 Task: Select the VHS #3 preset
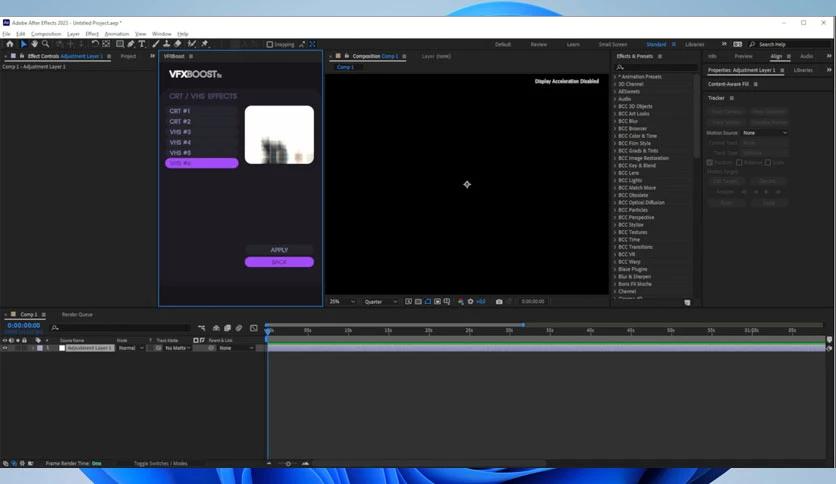tap(202, 132)
